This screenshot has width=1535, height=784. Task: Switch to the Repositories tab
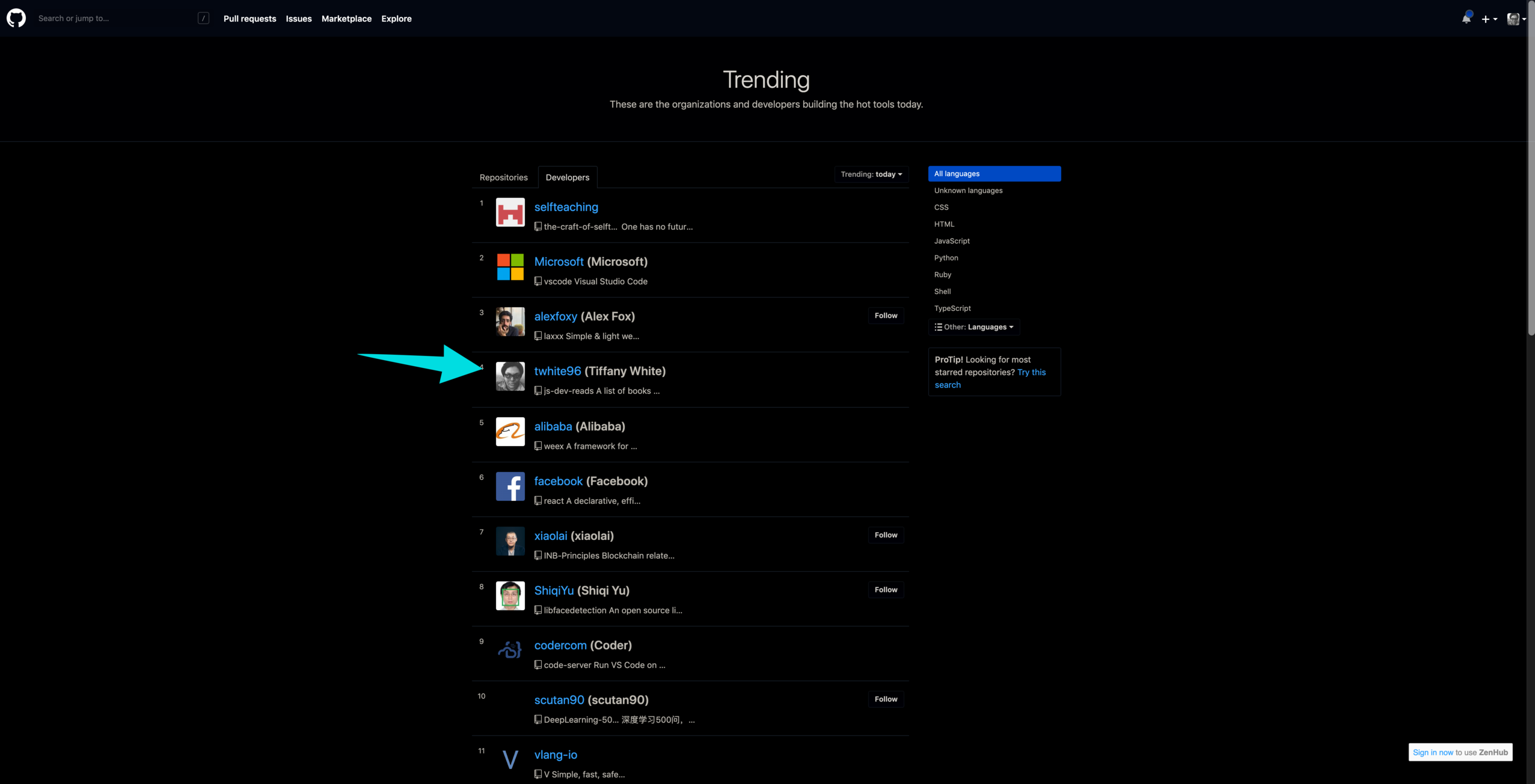pyautogui.click(x=503, y=177)
